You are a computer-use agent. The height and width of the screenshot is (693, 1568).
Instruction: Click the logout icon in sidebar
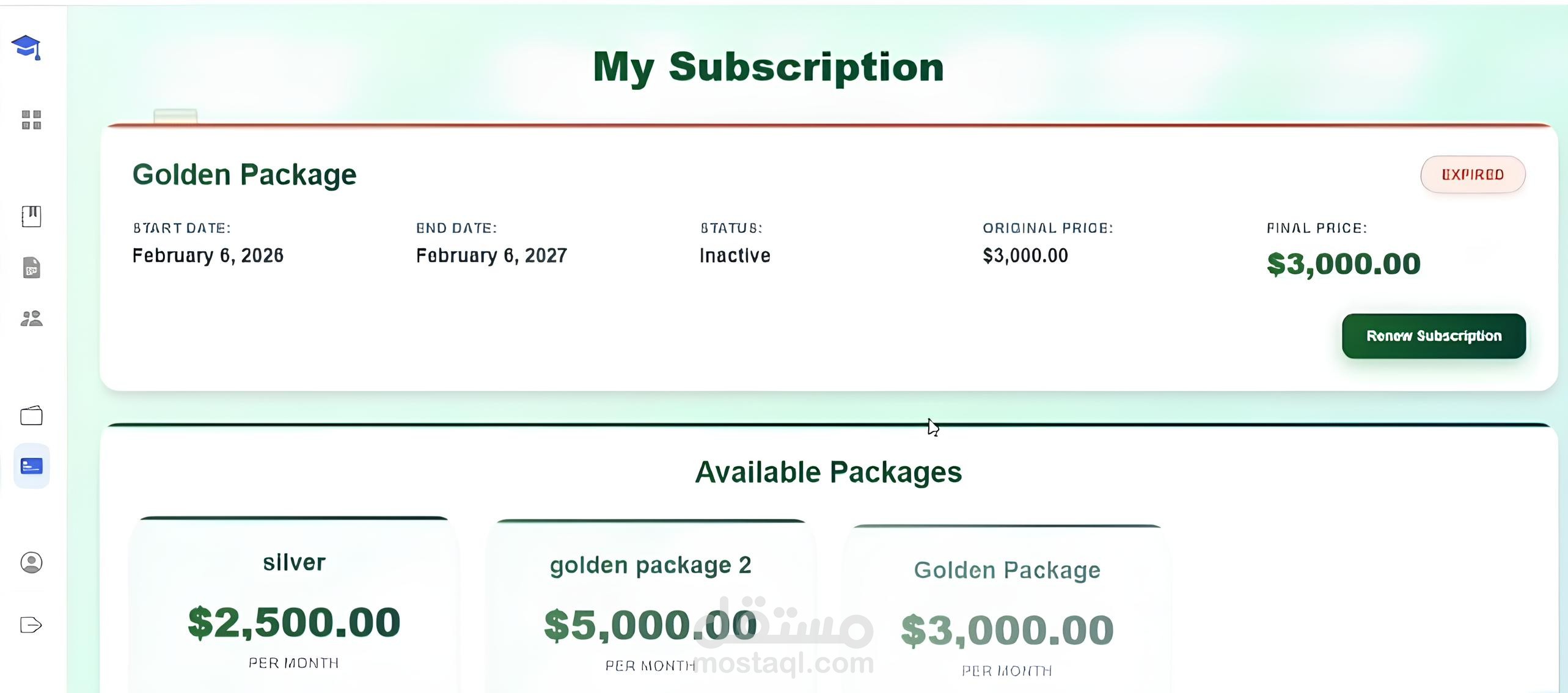click(31, 625)
